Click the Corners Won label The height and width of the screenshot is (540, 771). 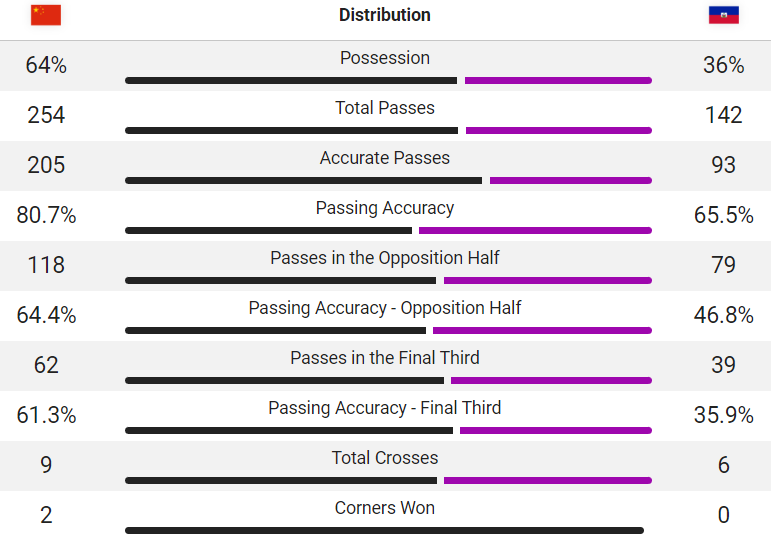click(x=385, y=508)
